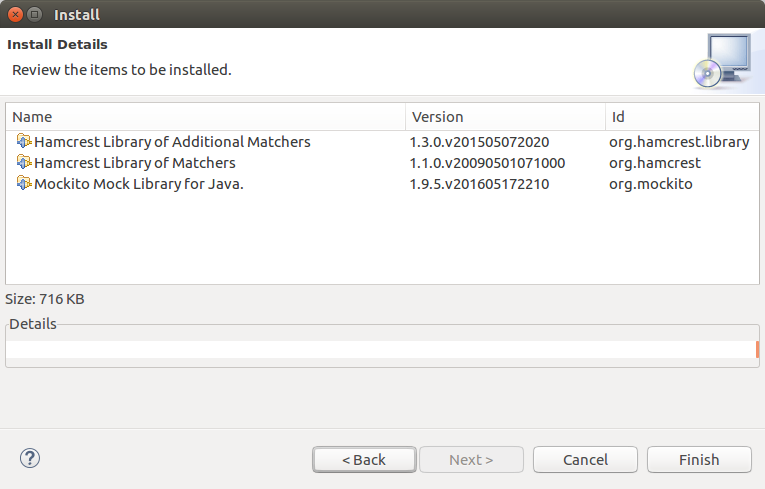Cancel the installation
This screenshot has height=489, width=765.
tap(585, 460)
